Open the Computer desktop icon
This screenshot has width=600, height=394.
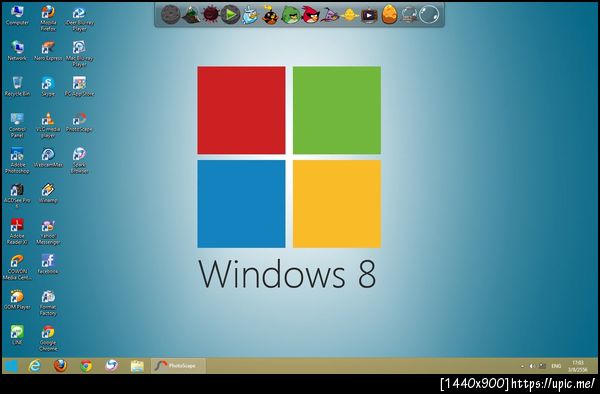[x=17, y=15]
